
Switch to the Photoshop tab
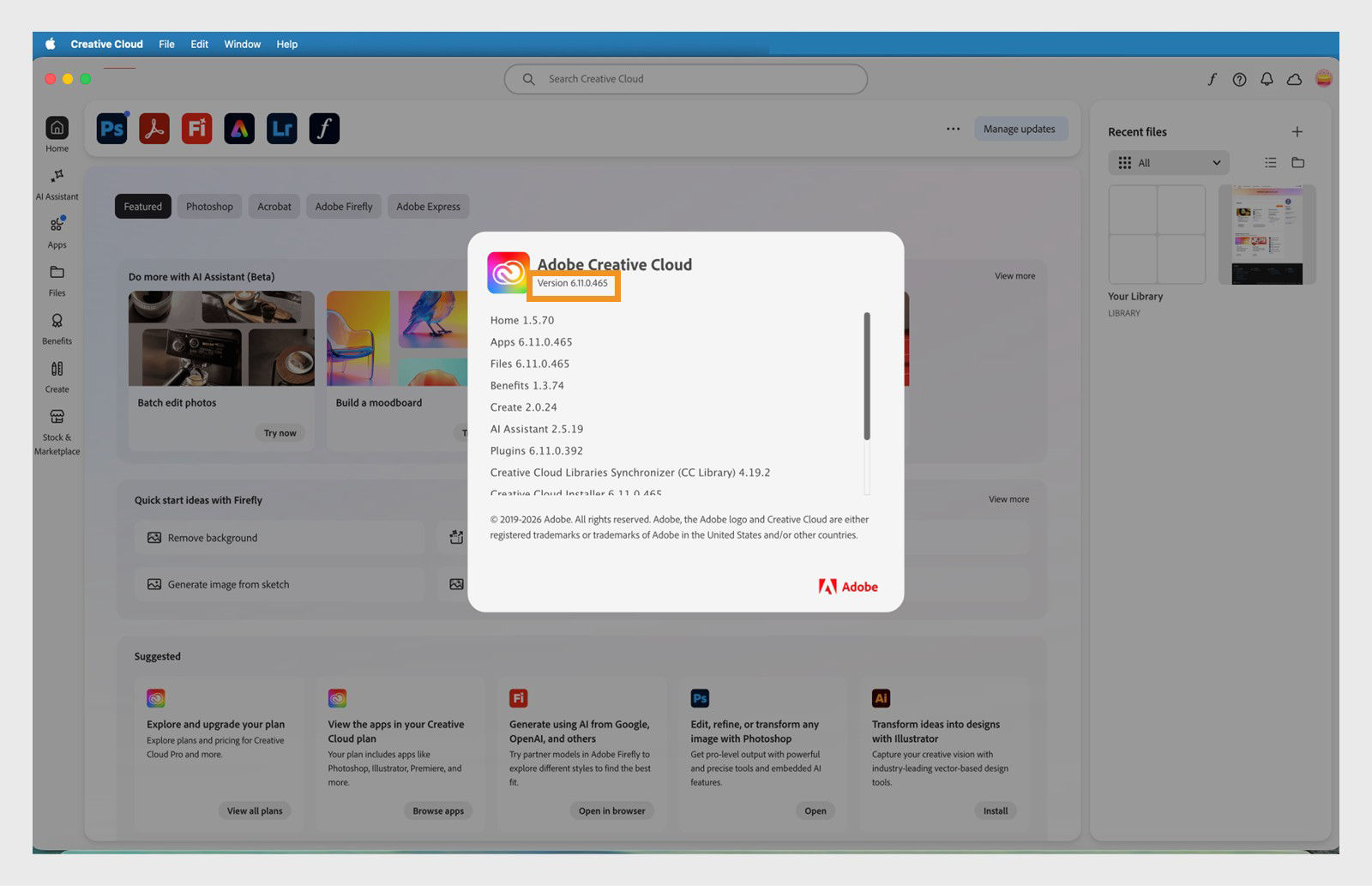pos(209,207)
